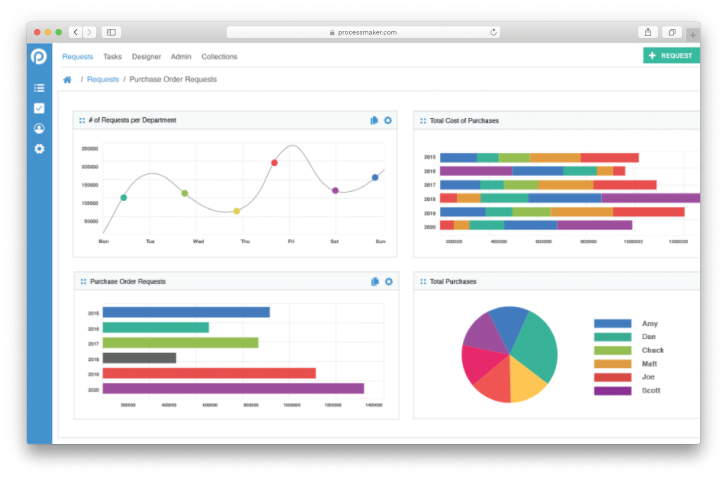Viewport: 727px width, 477px height.
Task: Open the Admin menu
Action: 181,57
